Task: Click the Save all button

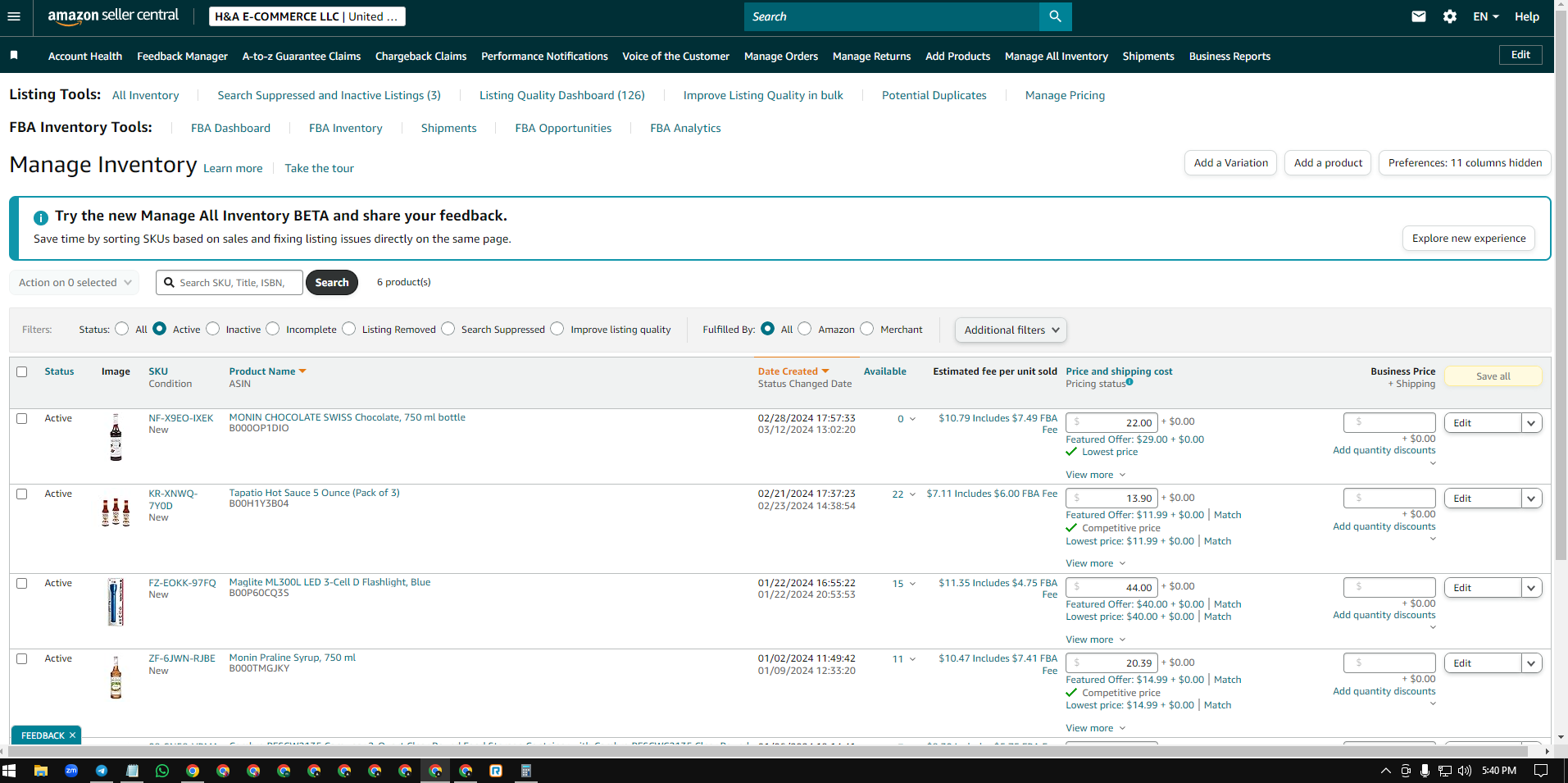Action: pyautogui.click(x=1493, y=376)
